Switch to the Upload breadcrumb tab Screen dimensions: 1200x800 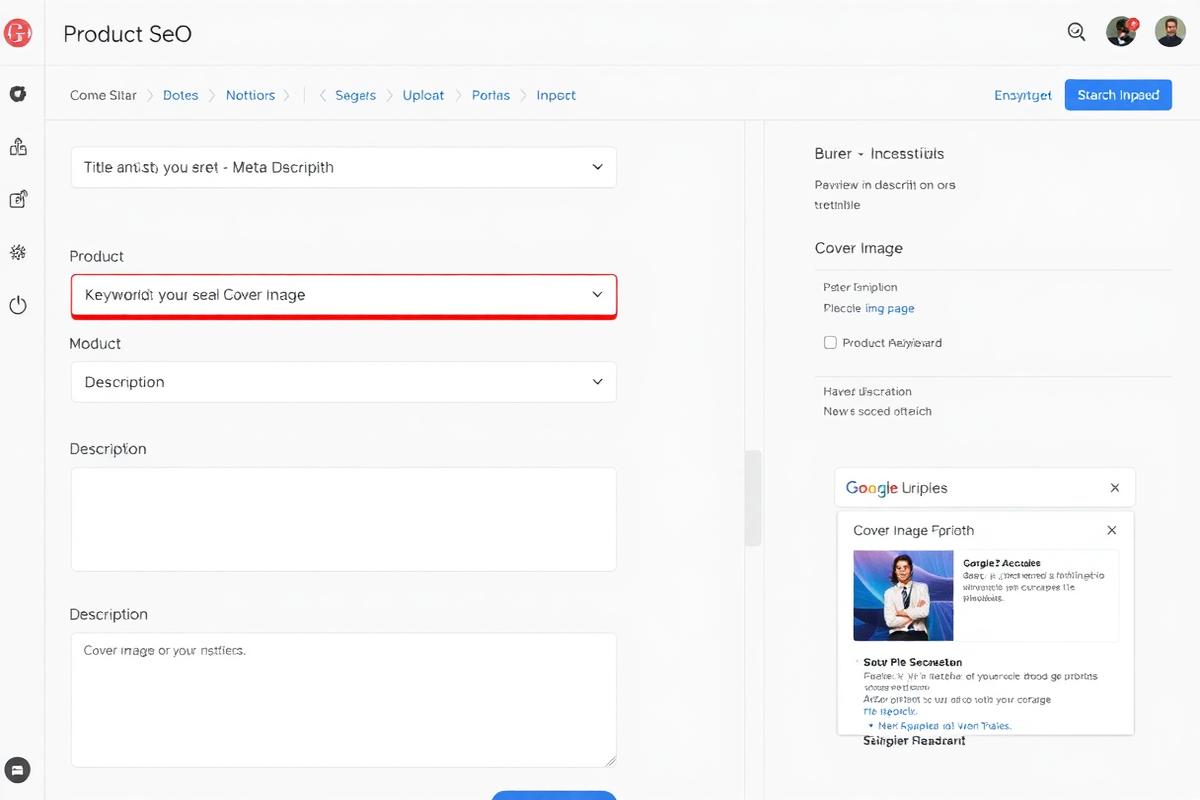pyautogui.click(x=423, y=95)
